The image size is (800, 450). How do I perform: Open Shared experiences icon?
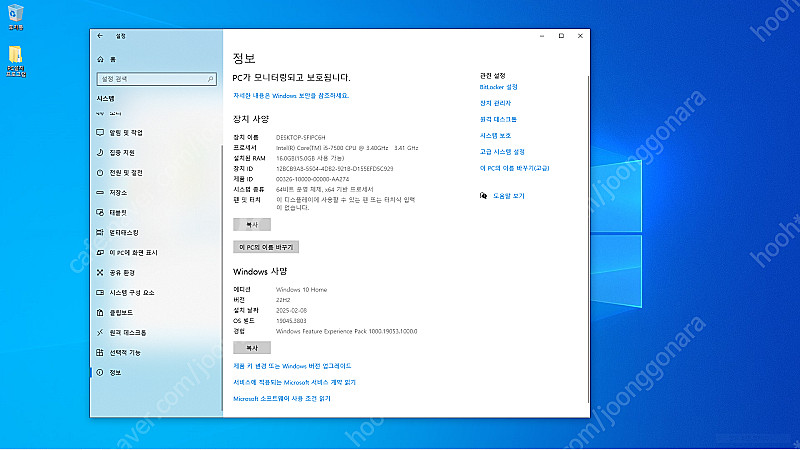point(100,272)
